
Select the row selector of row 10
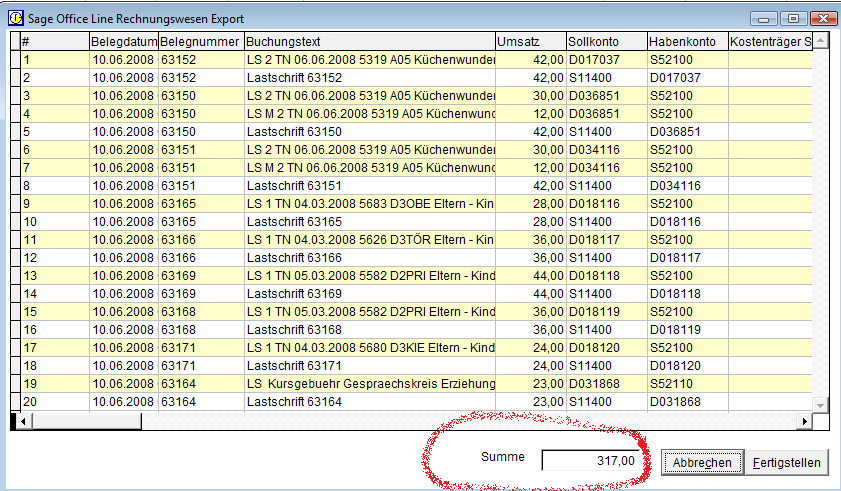click(16, 222)
